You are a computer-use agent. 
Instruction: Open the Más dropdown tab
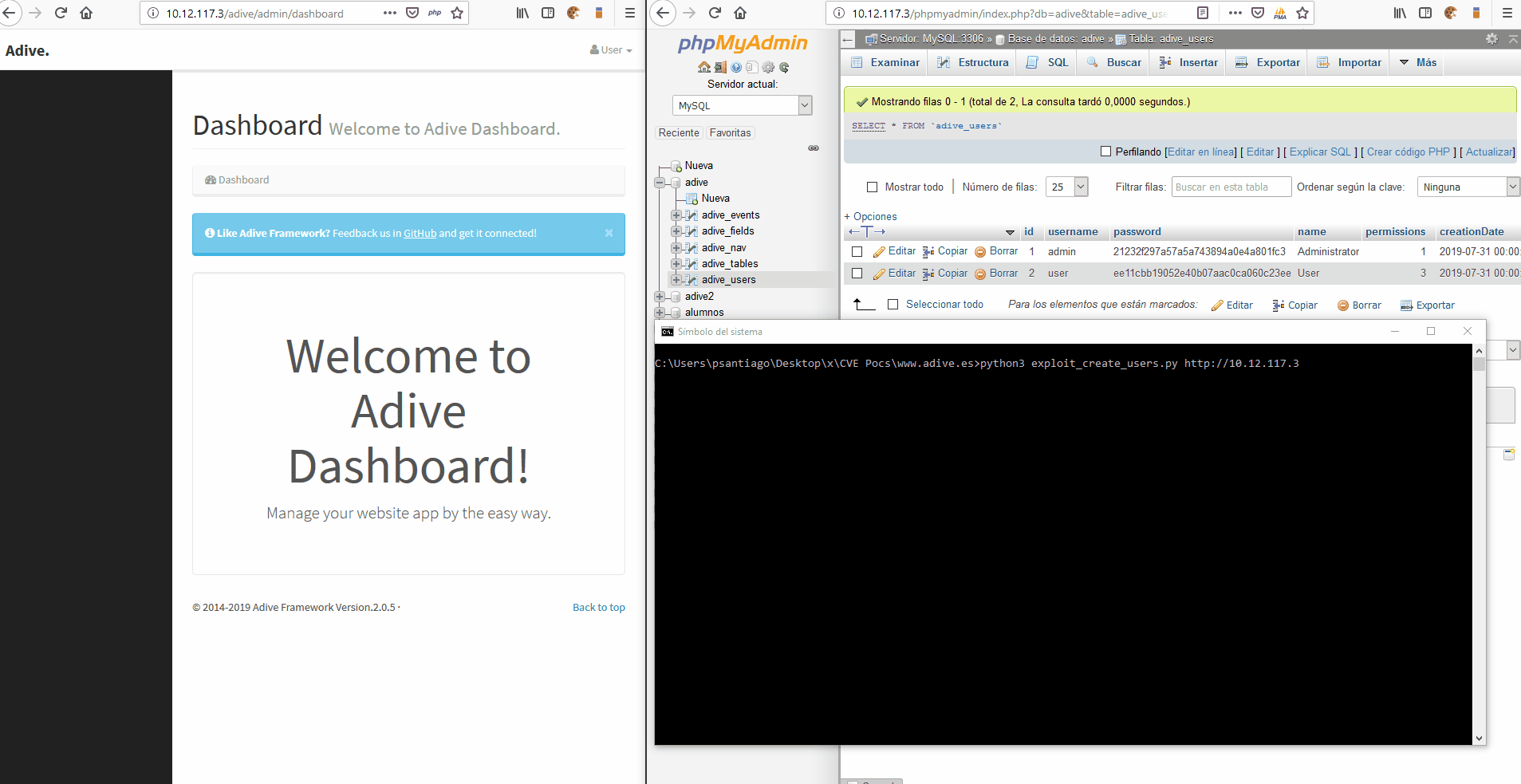(x=1417, y=62)
